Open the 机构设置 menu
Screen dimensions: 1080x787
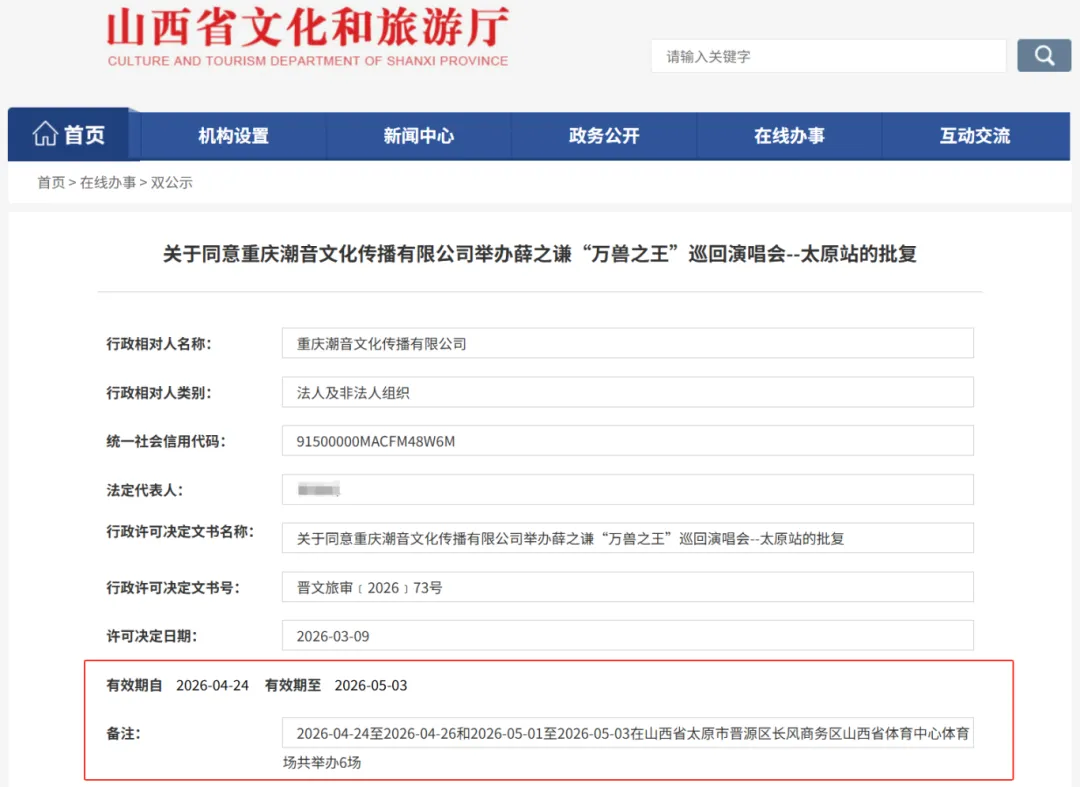pyautogui.click(x=233, y=136)
